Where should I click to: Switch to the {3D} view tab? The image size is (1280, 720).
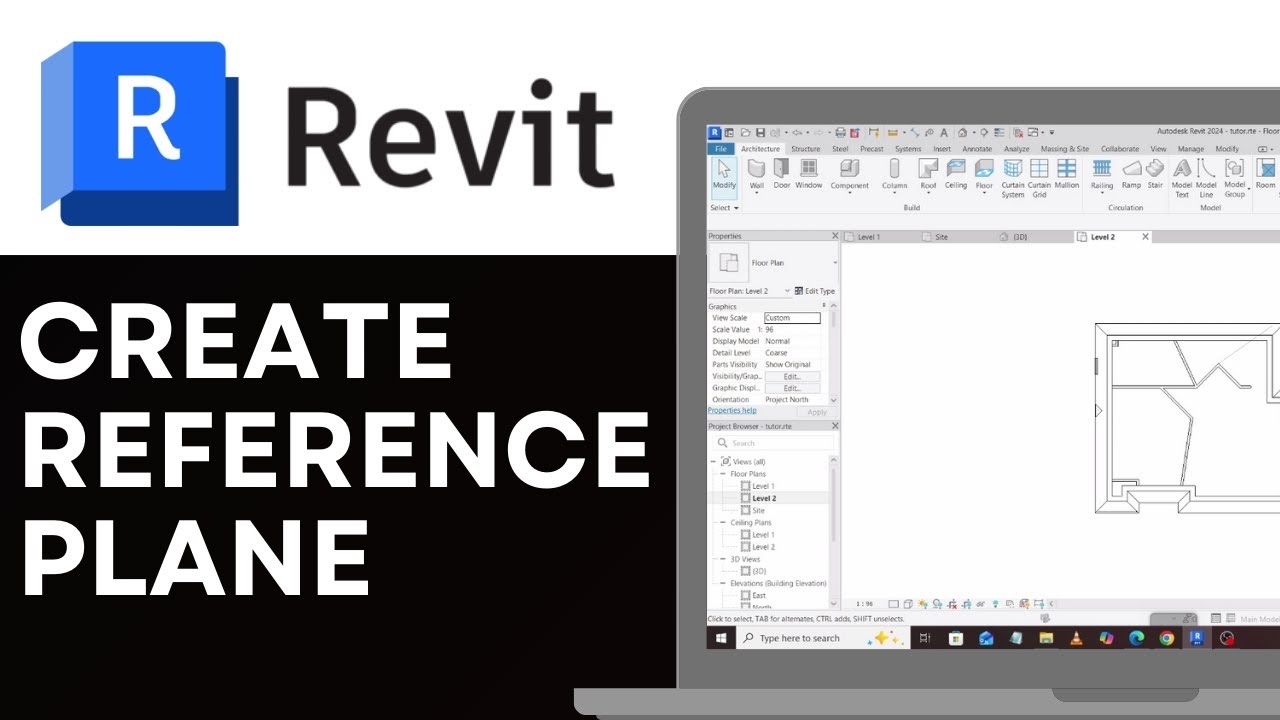click(1020, 237)
